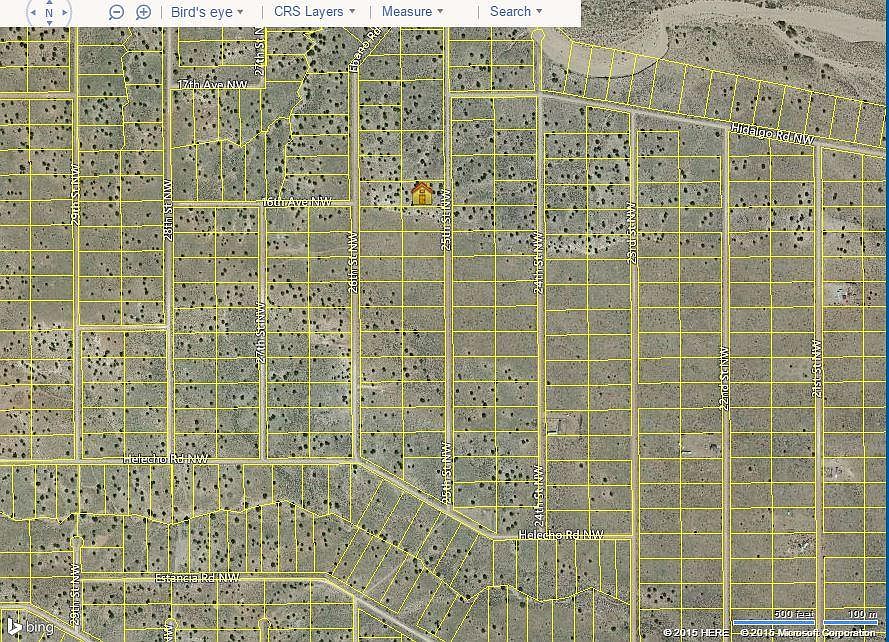Zoom in with the plus magnifier
Viewport: 889px width, 642px height.
[x=143, y=12]
